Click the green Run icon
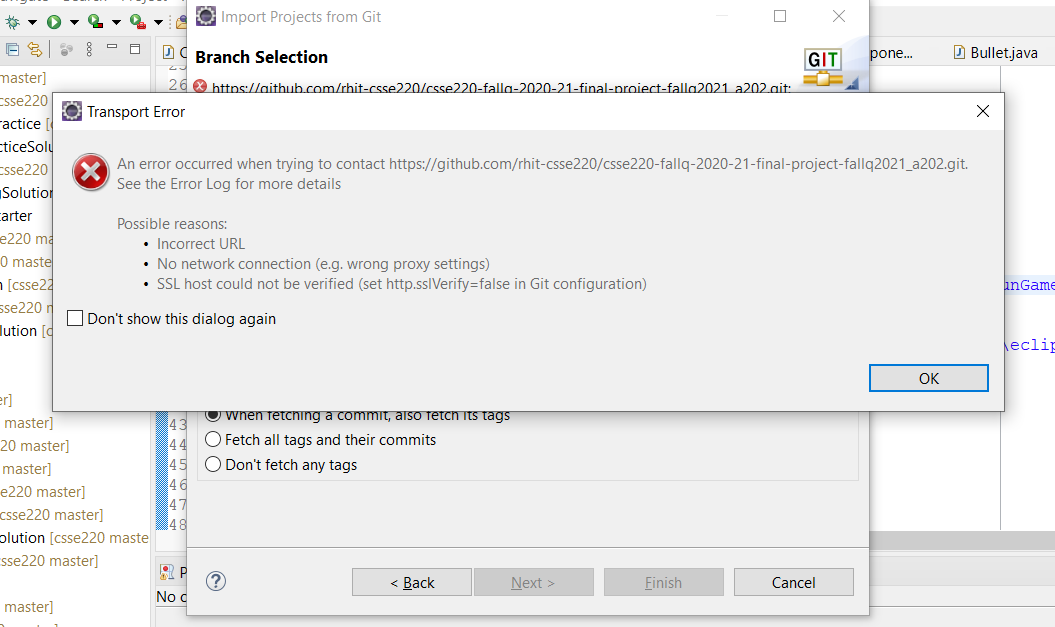This screenshot has width=1055, height=627. click(x=53, y=22)
